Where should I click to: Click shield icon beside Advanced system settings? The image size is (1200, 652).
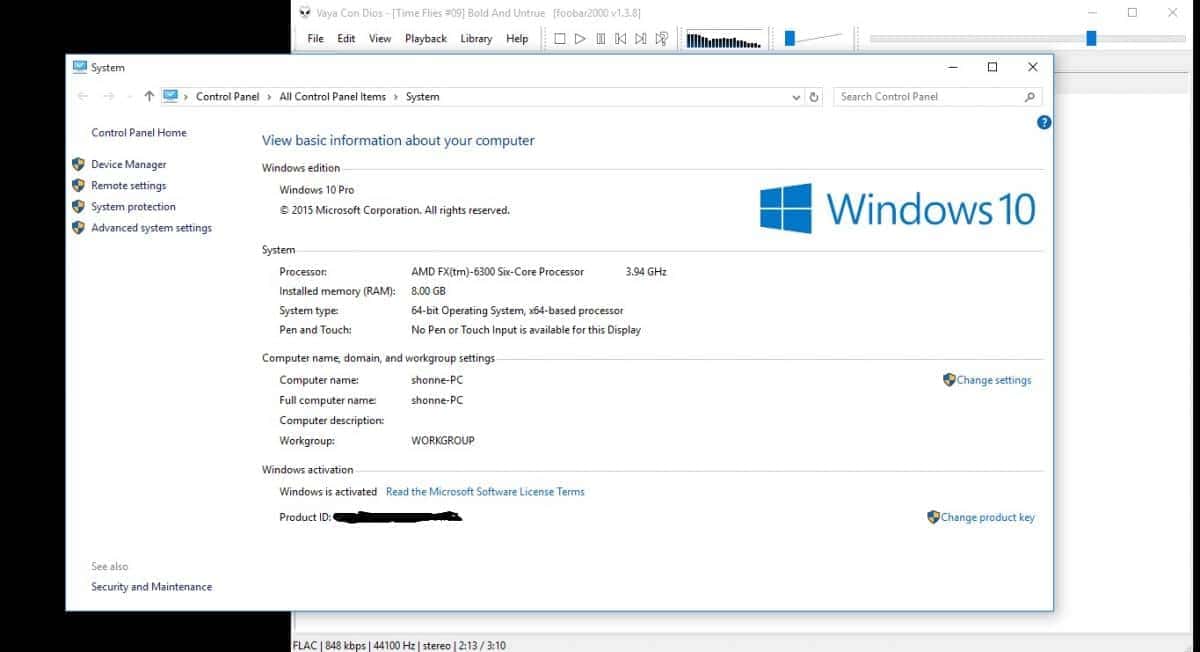click(x=78, y=227)
